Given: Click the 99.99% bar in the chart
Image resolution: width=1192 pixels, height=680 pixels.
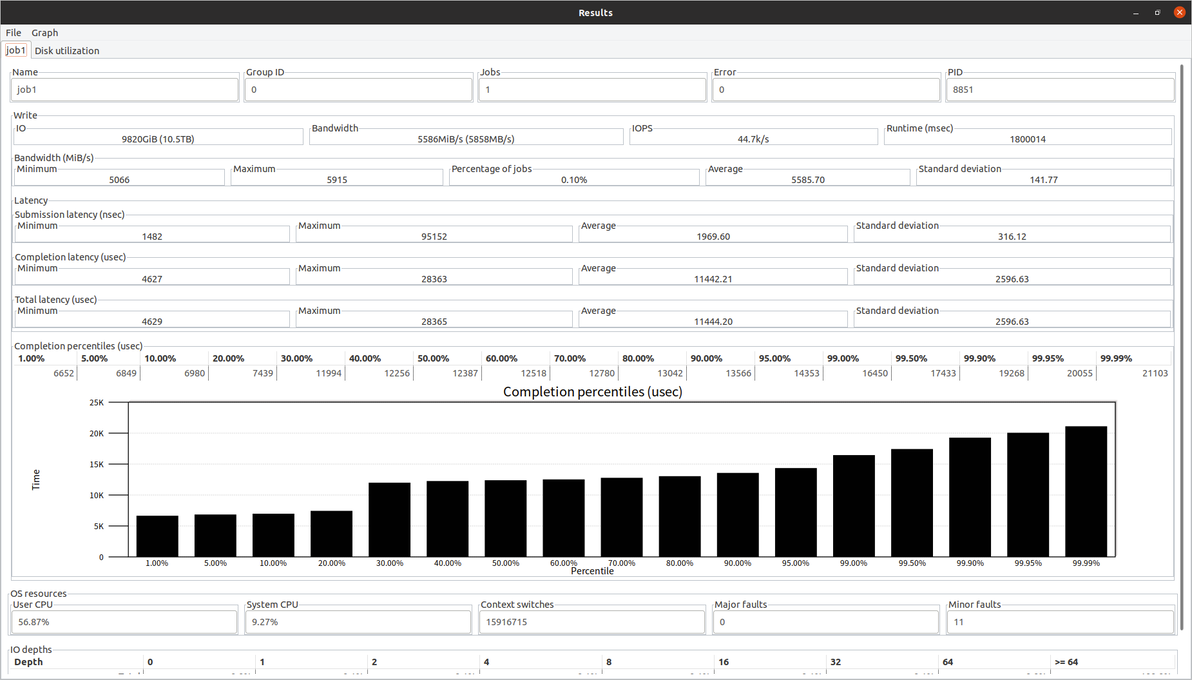Looking at the screenshot, I should click(1086, 491).
